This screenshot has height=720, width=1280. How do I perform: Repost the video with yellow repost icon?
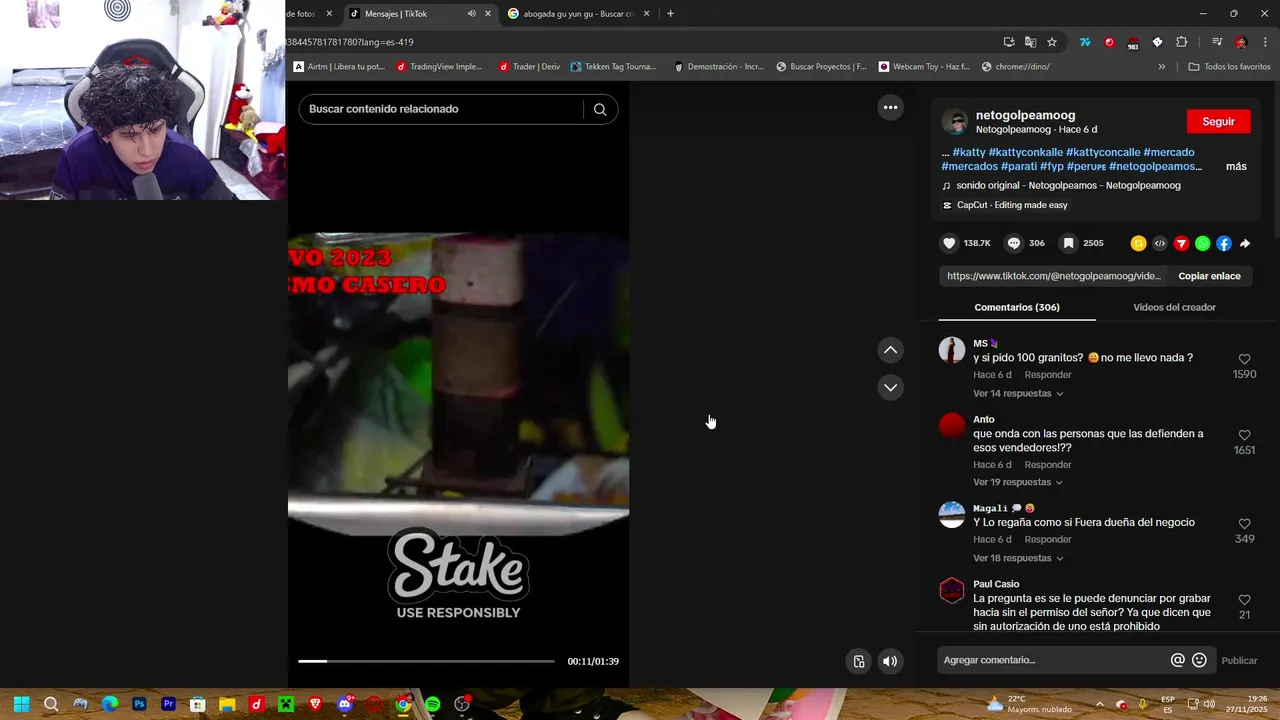1138,243
